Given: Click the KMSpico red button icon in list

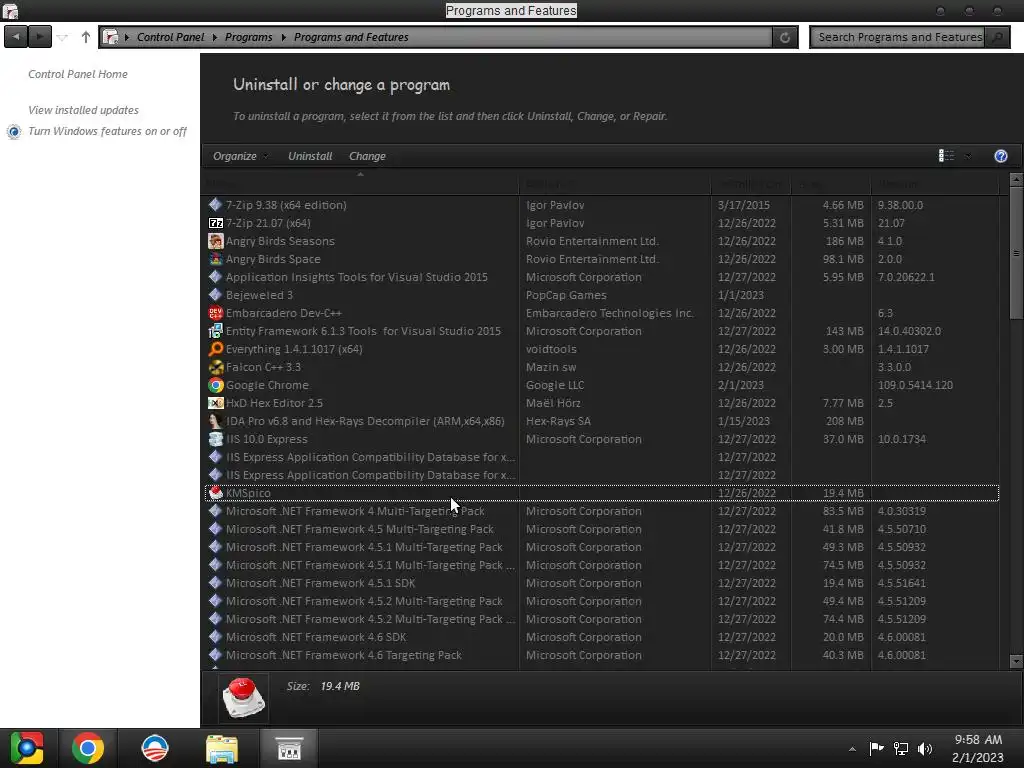Looking at the screenshot, I should [x=216, y=493].
